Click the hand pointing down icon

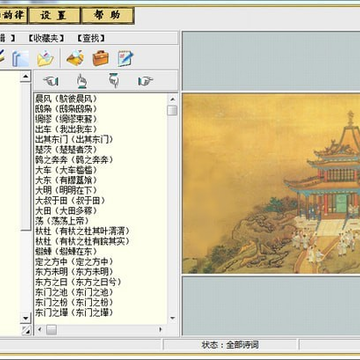114,81
